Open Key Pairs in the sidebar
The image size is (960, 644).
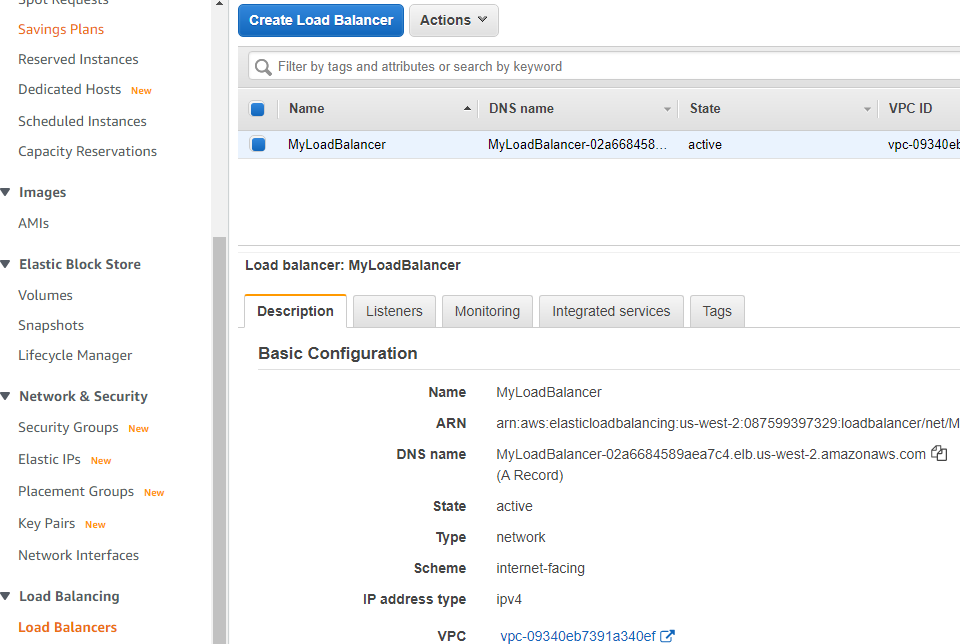47,523
